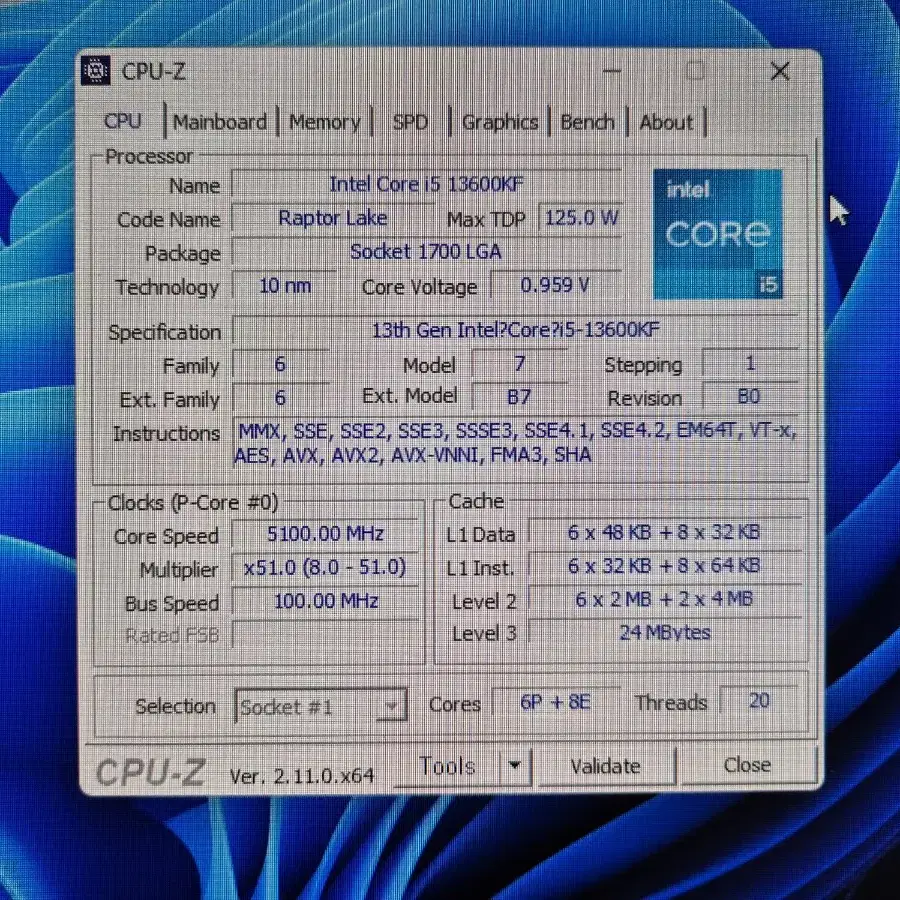Click the Core Voltage value 0.959 V
The width and height of the screenshot is (900, 900).
click(x=556, y=285)
